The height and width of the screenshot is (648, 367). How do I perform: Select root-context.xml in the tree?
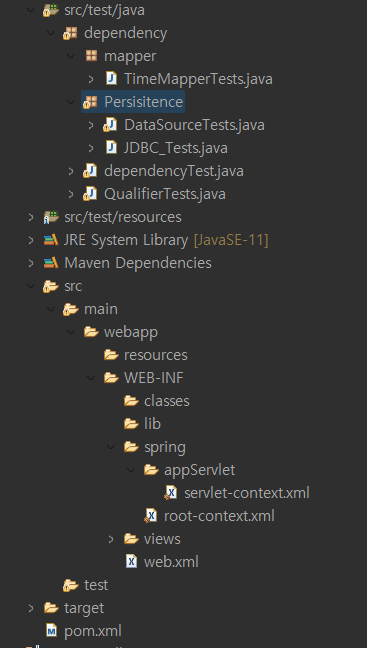click(219, 516)
